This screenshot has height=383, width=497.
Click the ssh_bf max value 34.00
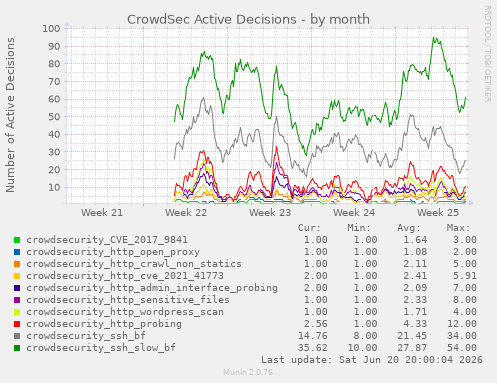[x=462, y=336]
